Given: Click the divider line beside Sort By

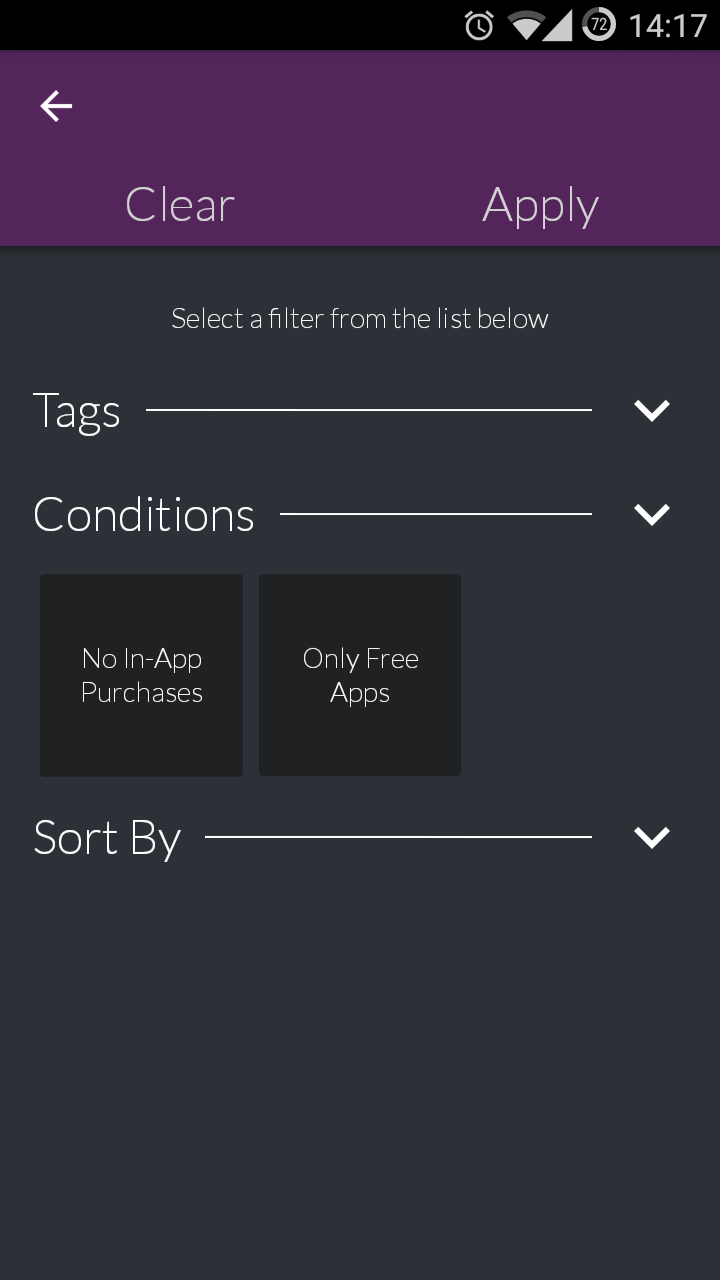Looking at the screenshot, I should [398, 837].
